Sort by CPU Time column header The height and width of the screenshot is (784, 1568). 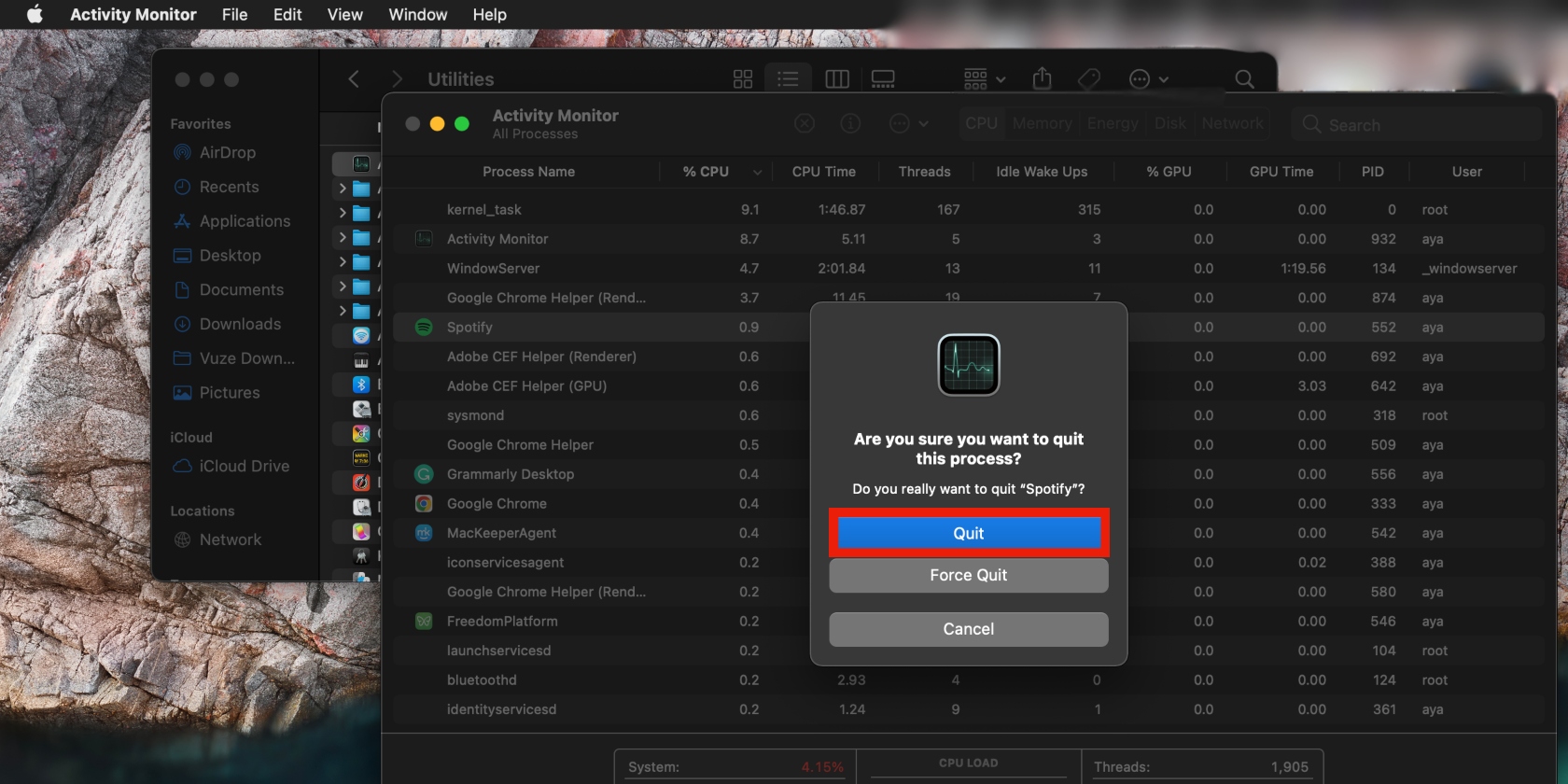click(x=823, y=172)
